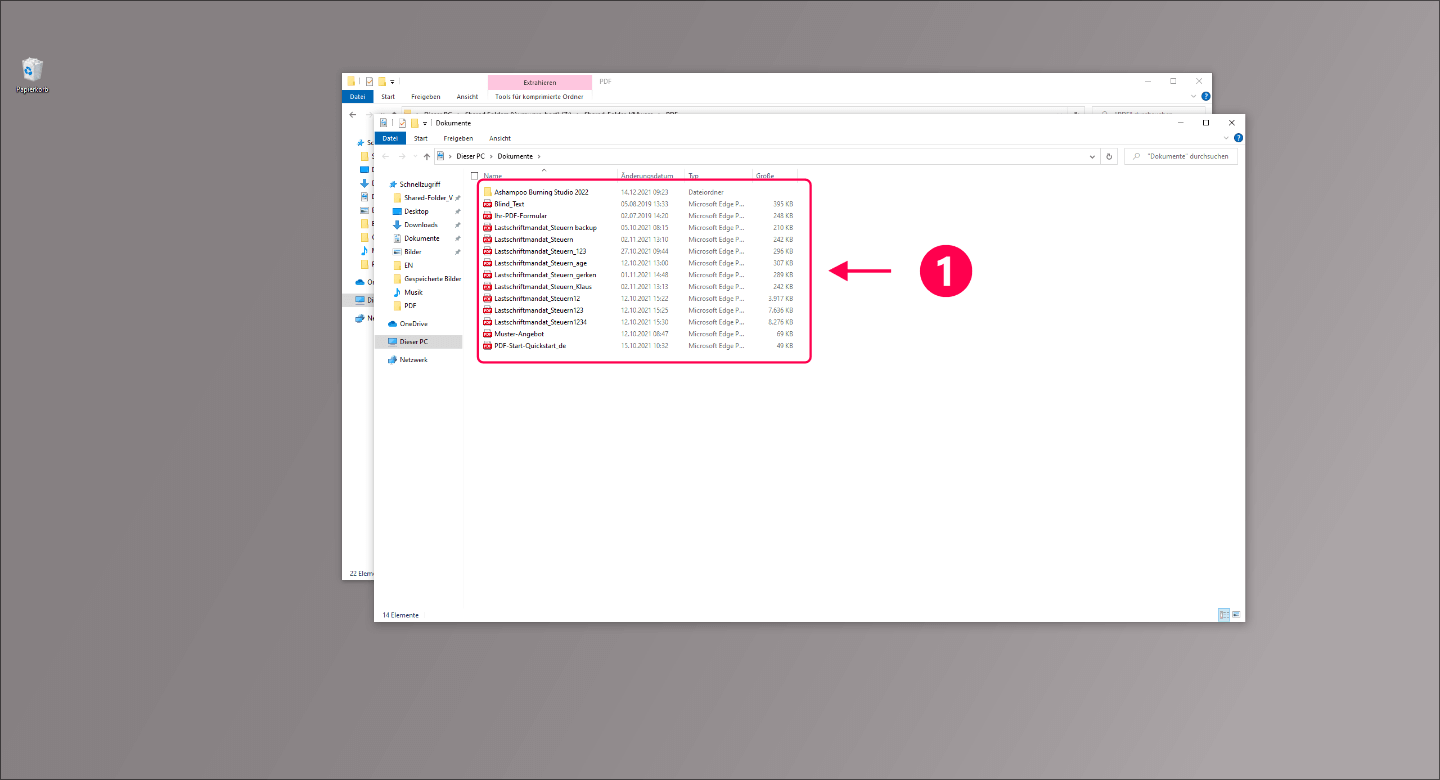The image size is (1440, 780).
Task: Open the Start tab in Dokumente window
Action: [421, 138]
